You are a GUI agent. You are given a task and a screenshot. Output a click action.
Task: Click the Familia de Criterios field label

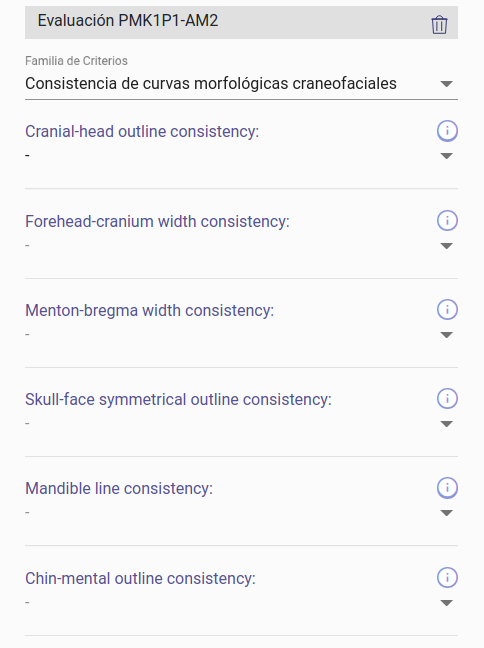coord(76,61)
